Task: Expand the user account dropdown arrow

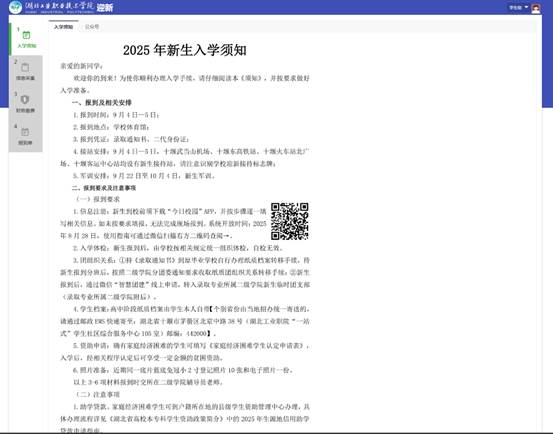Action: pyautogui.click(x=526, y=7)
